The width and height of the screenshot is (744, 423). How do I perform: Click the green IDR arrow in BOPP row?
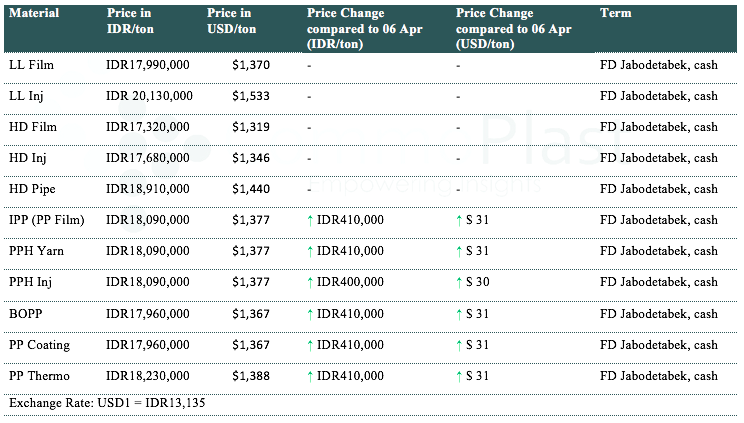[x=311, y=314]
